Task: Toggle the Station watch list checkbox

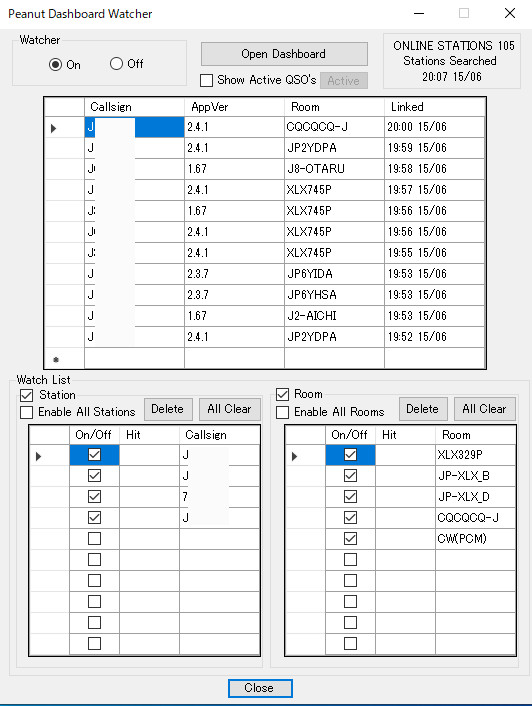Action: pos(27,395)
